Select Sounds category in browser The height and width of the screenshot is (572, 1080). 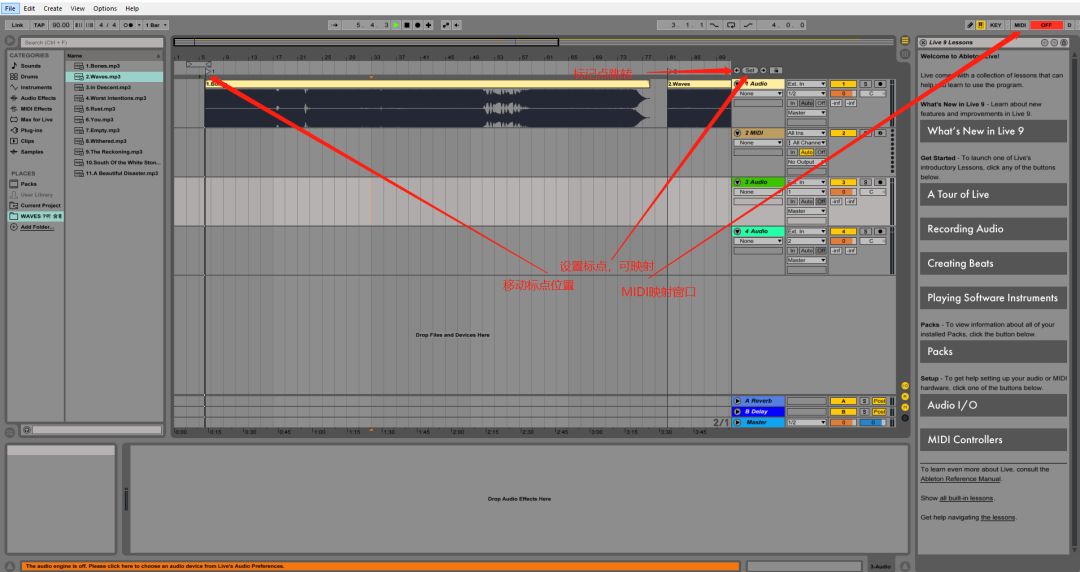click(30, 66)
